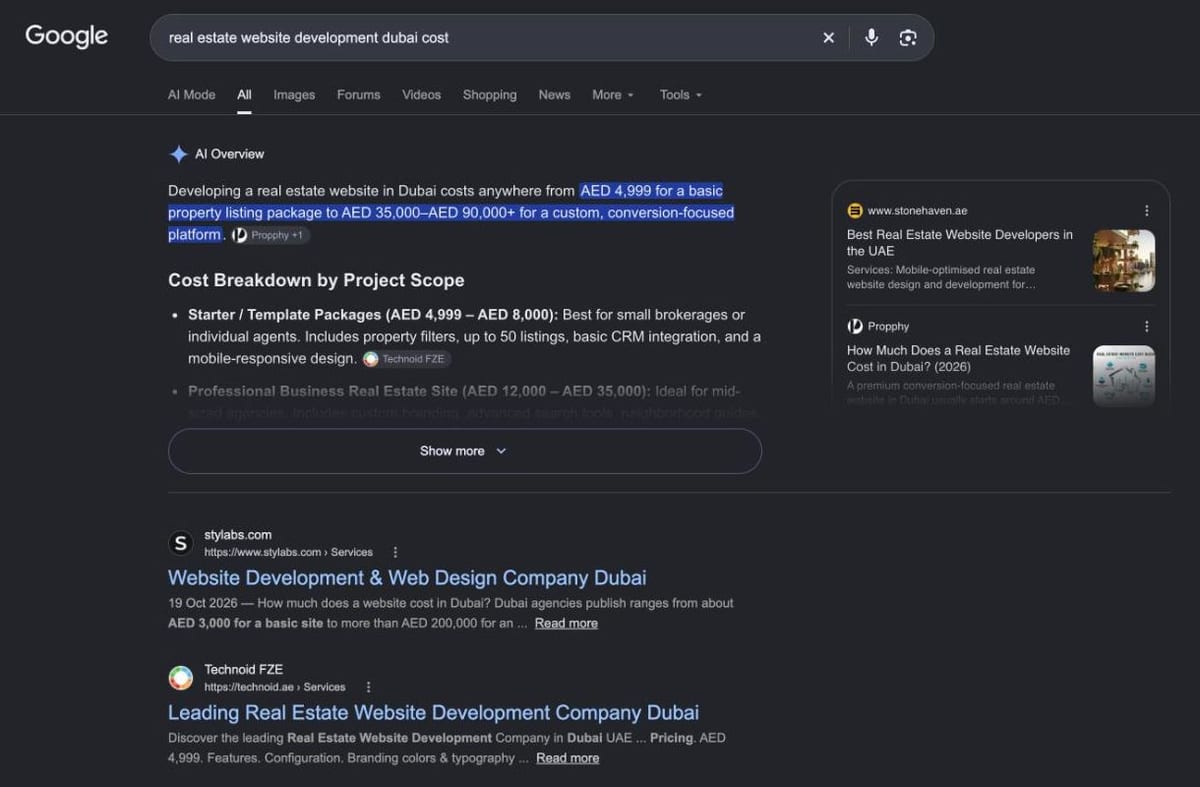Open 'Best Real Estate Website Developers in the UAE'

pyautogui.click(x=960, y=243)
